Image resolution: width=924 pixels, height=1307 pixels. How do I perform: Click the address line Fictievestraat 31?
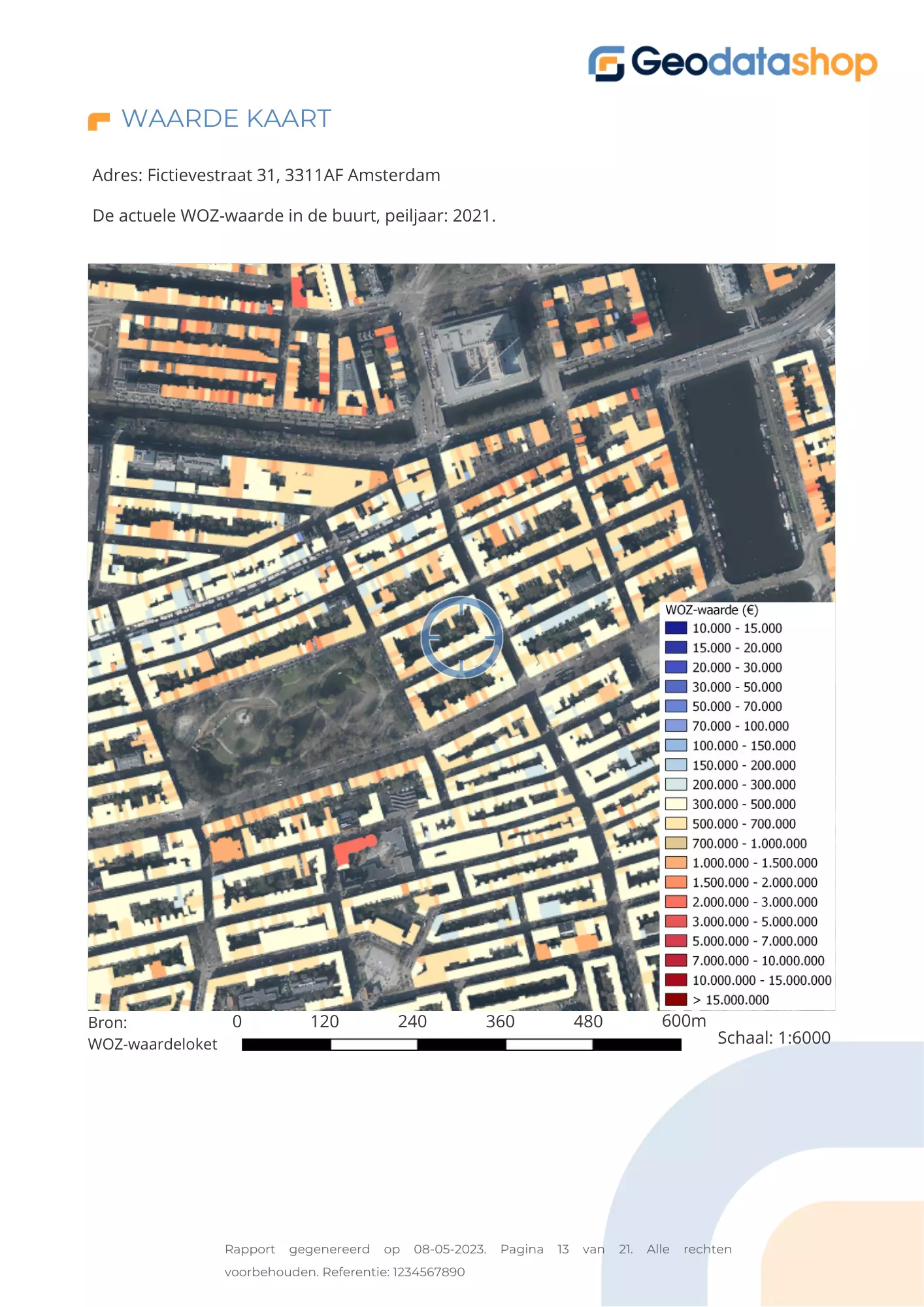266,175
